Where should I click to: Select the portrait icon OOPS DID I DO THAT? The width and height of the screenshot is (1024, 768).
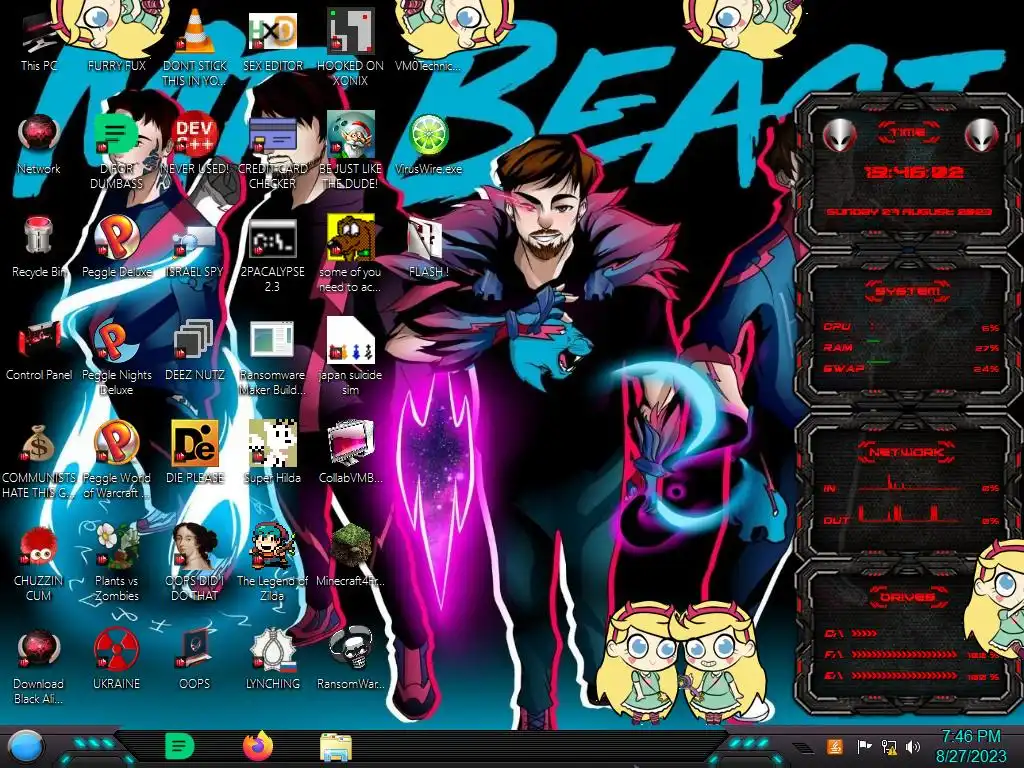[x=195, y=546]
